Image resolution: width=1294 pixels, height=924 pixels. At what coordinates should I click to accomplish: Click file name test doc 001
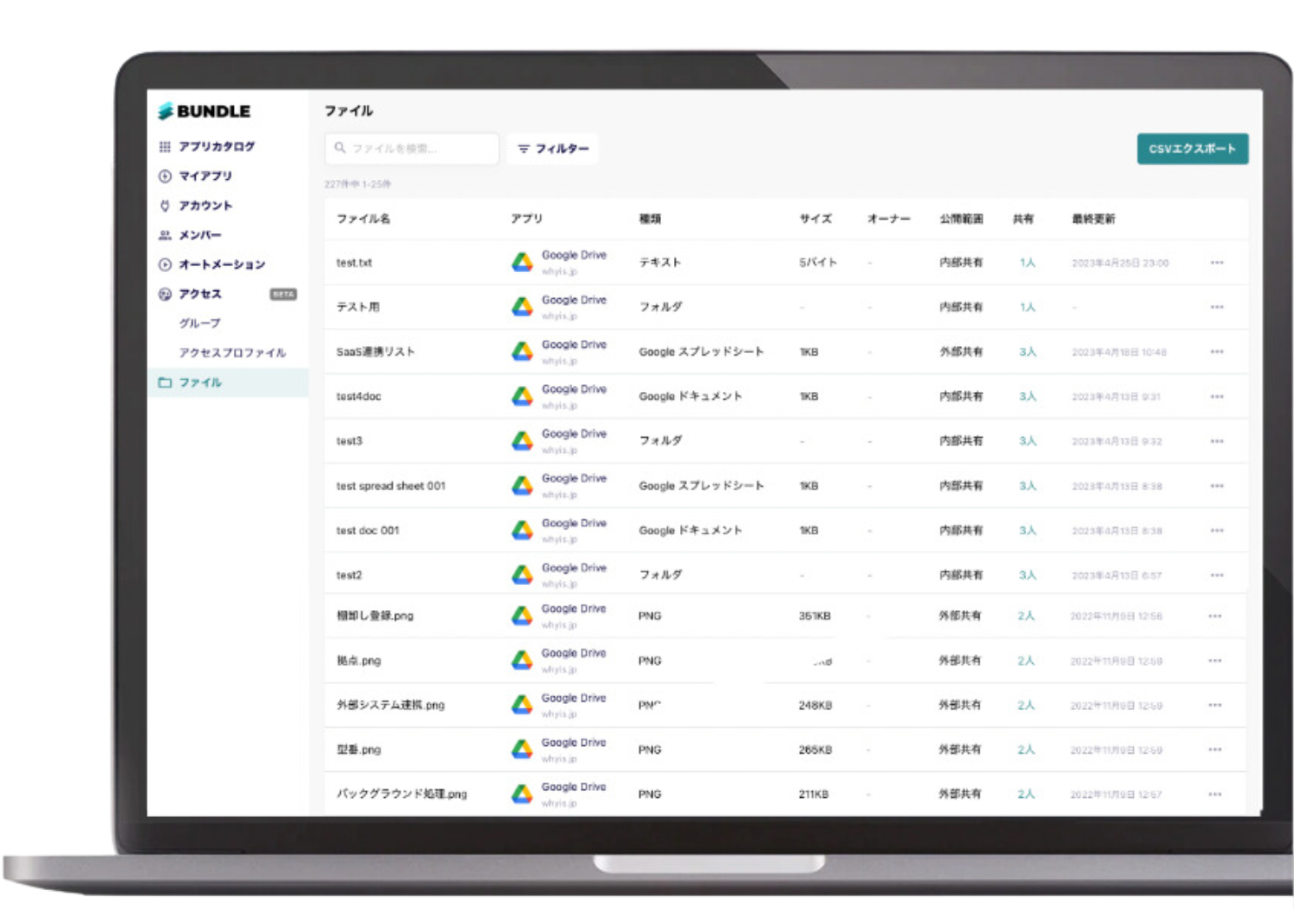(x=368, y=530)
